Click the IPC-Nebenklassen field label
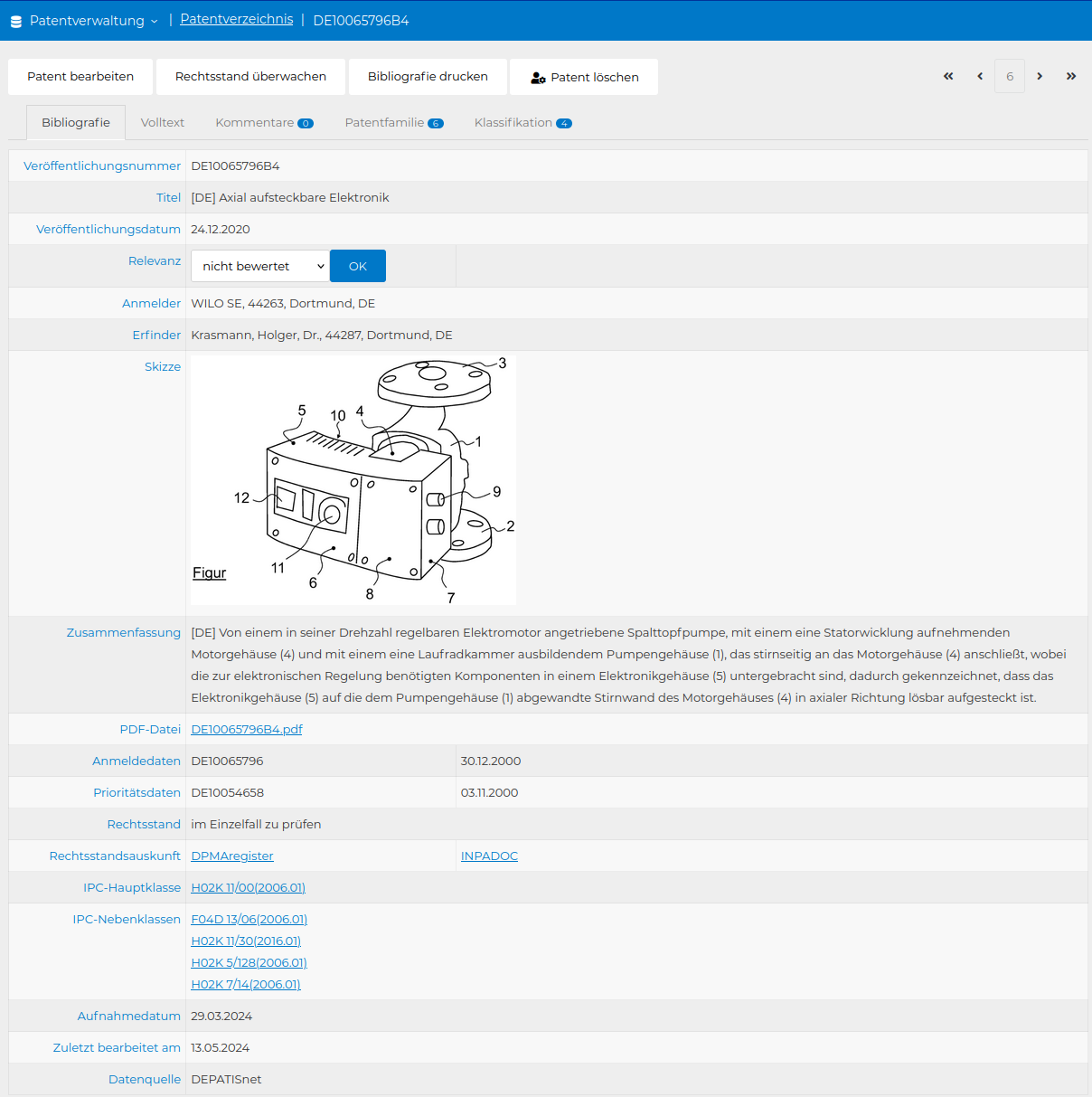This screenshot has width=1092, height=1097. coord(127,919)
